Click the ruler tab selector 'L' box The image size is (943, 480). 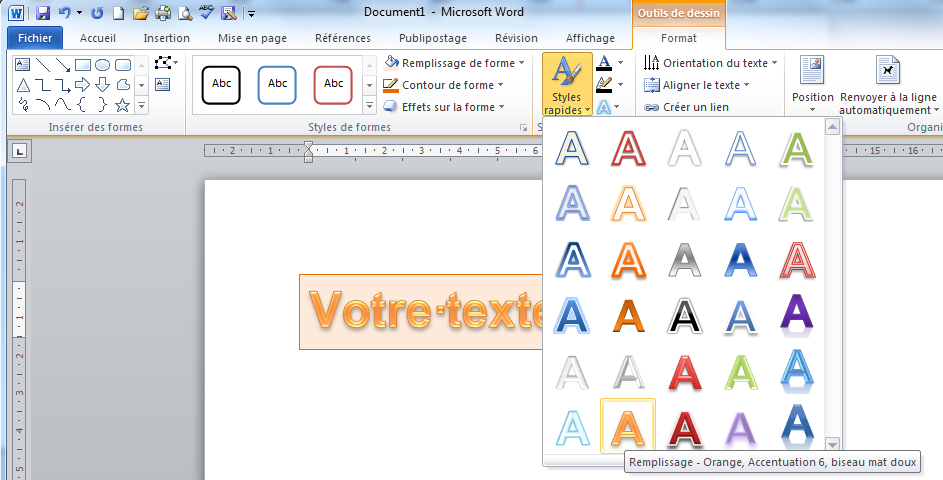[x=19, y=151]
